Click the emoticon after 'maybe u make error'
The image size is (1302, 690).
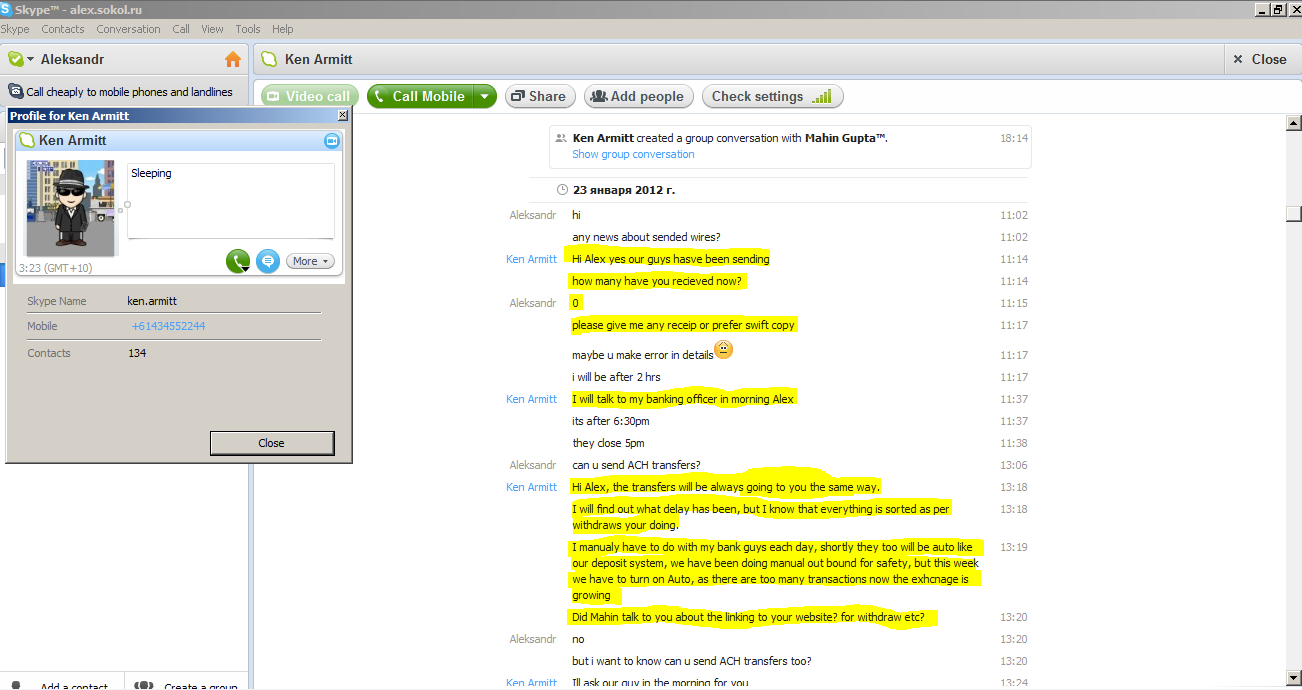pyautogui.click(x=724, y=350)
